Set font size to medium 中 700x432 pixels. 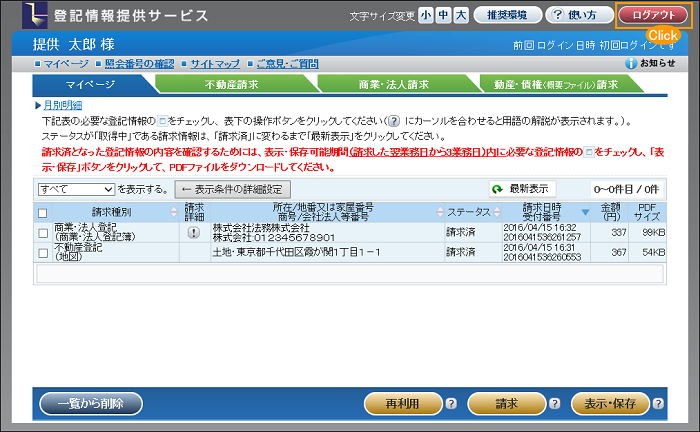pyautogui.click(x=443, y=16)
